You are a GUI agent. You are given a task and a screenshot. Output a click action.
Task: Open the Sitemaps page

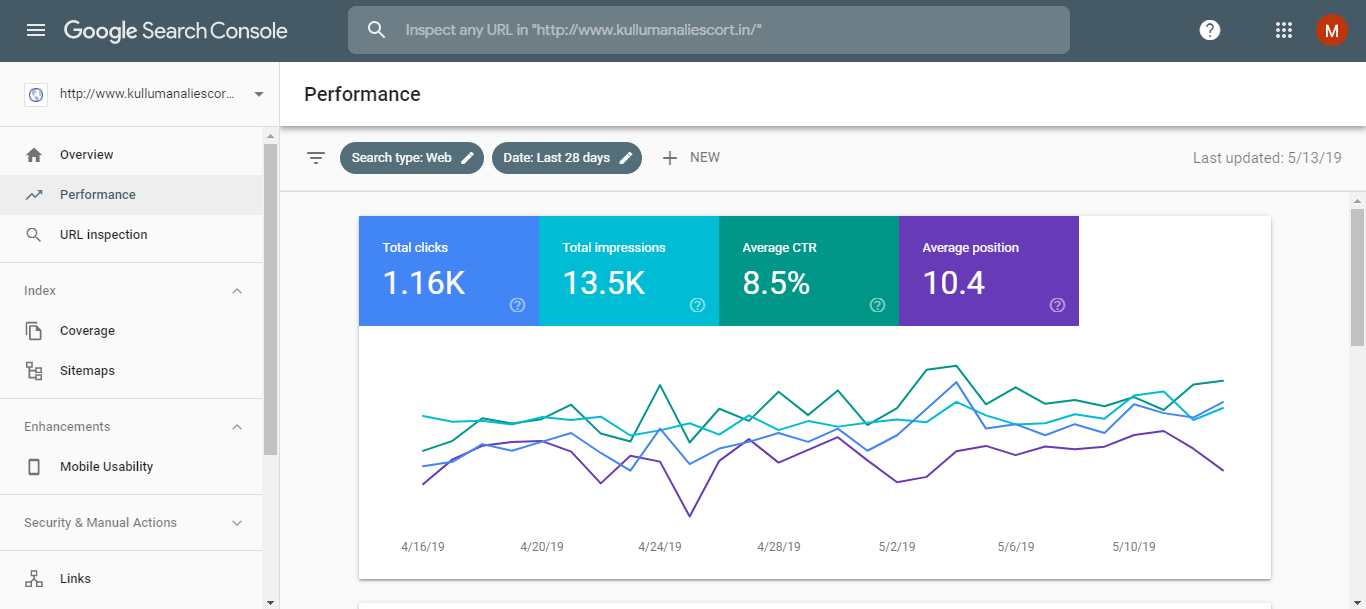pos(87,371)
